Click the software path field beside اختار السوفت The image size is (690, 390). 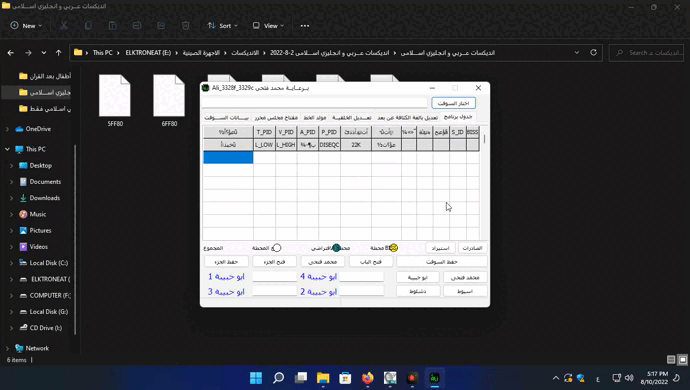[x=315, y=103]
